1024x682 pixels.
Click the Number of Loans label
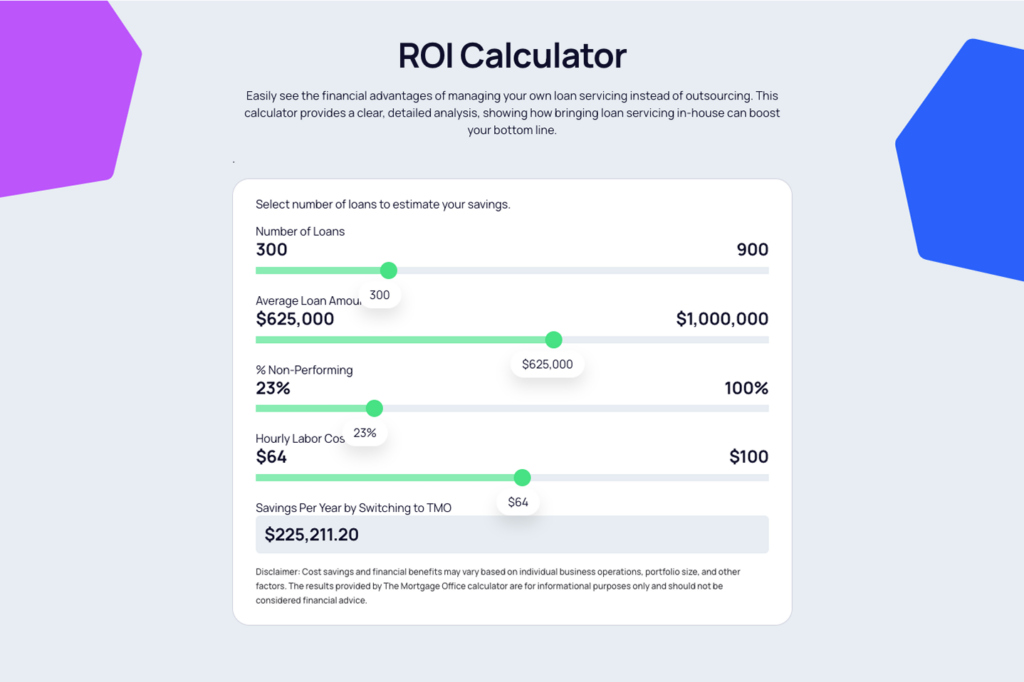point(299,231)
